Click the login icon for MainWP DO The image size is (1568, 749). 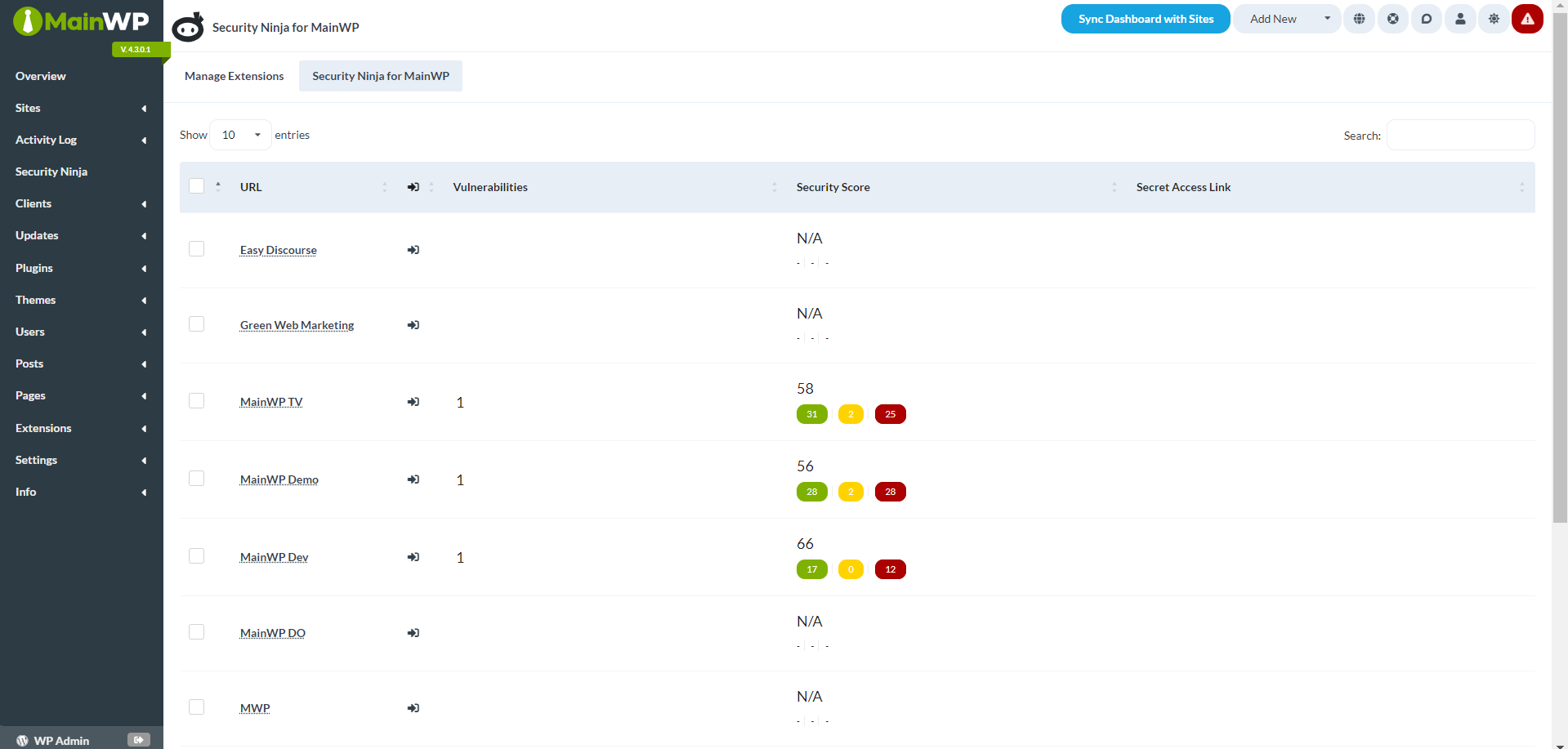click(413, 633)
